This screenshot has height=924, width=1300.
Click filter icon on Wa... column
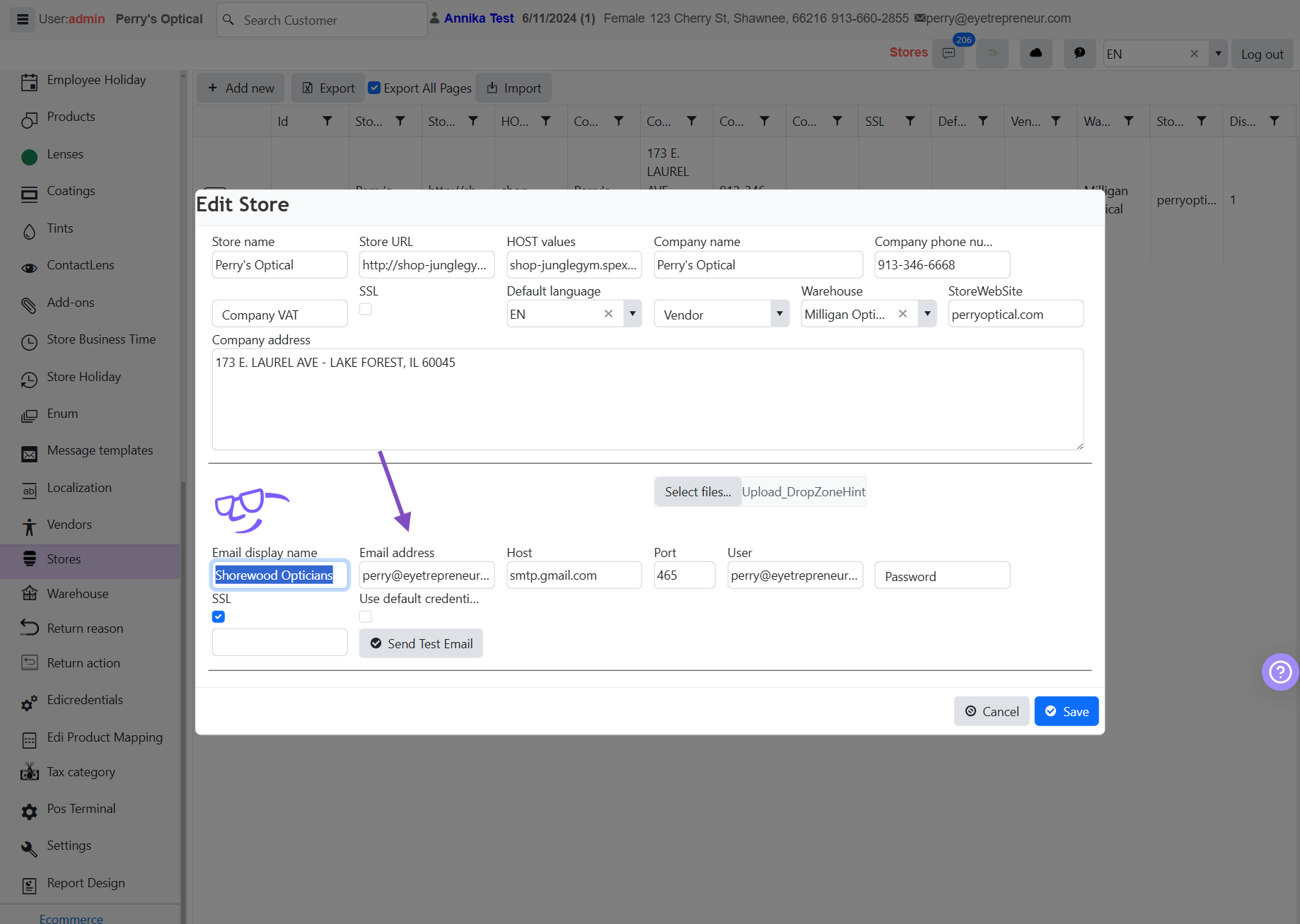tap(1129, 122)
